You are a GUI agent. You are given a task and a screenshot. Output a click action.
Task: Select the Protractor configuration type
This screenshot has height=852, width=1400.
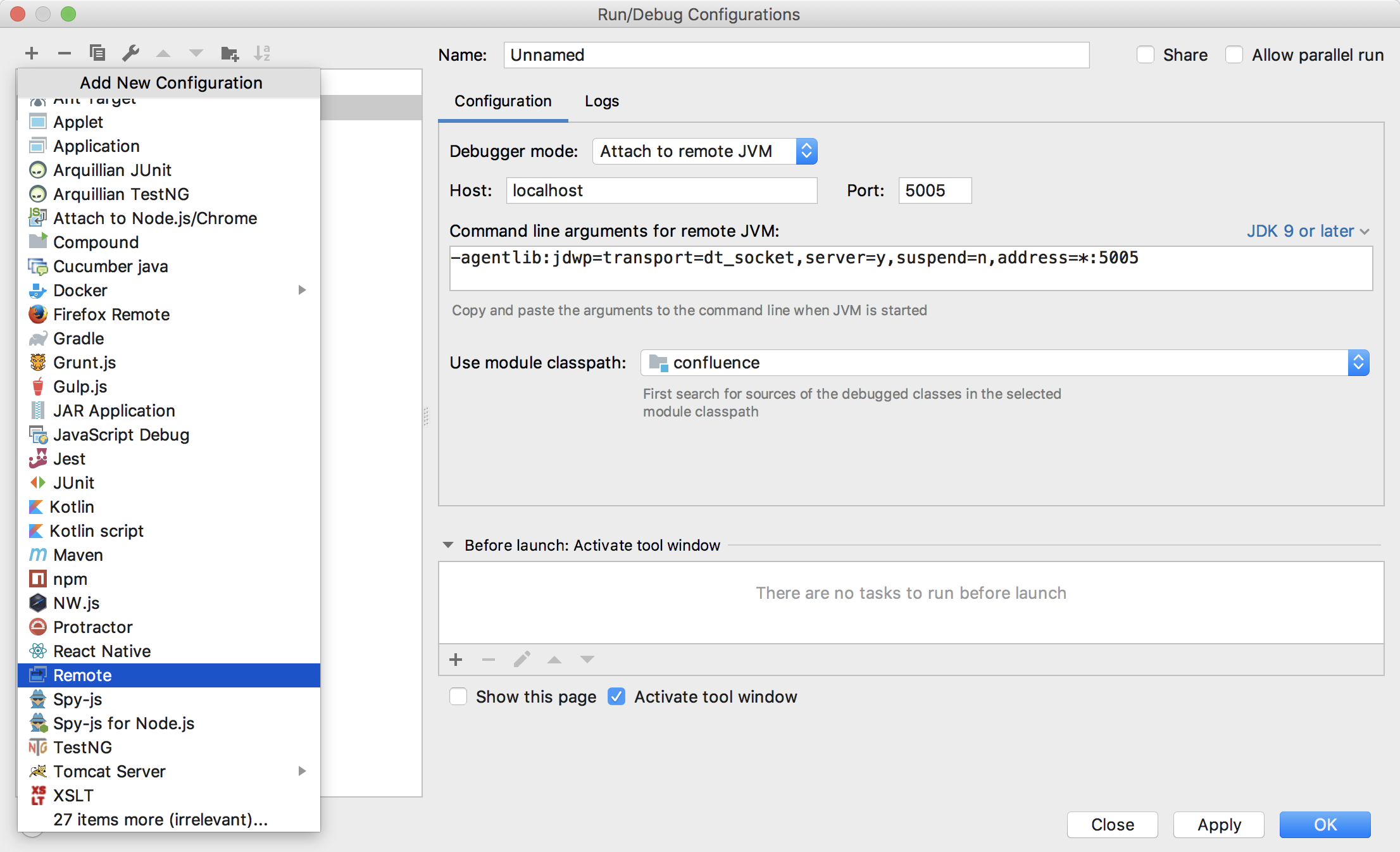point(168,627)
